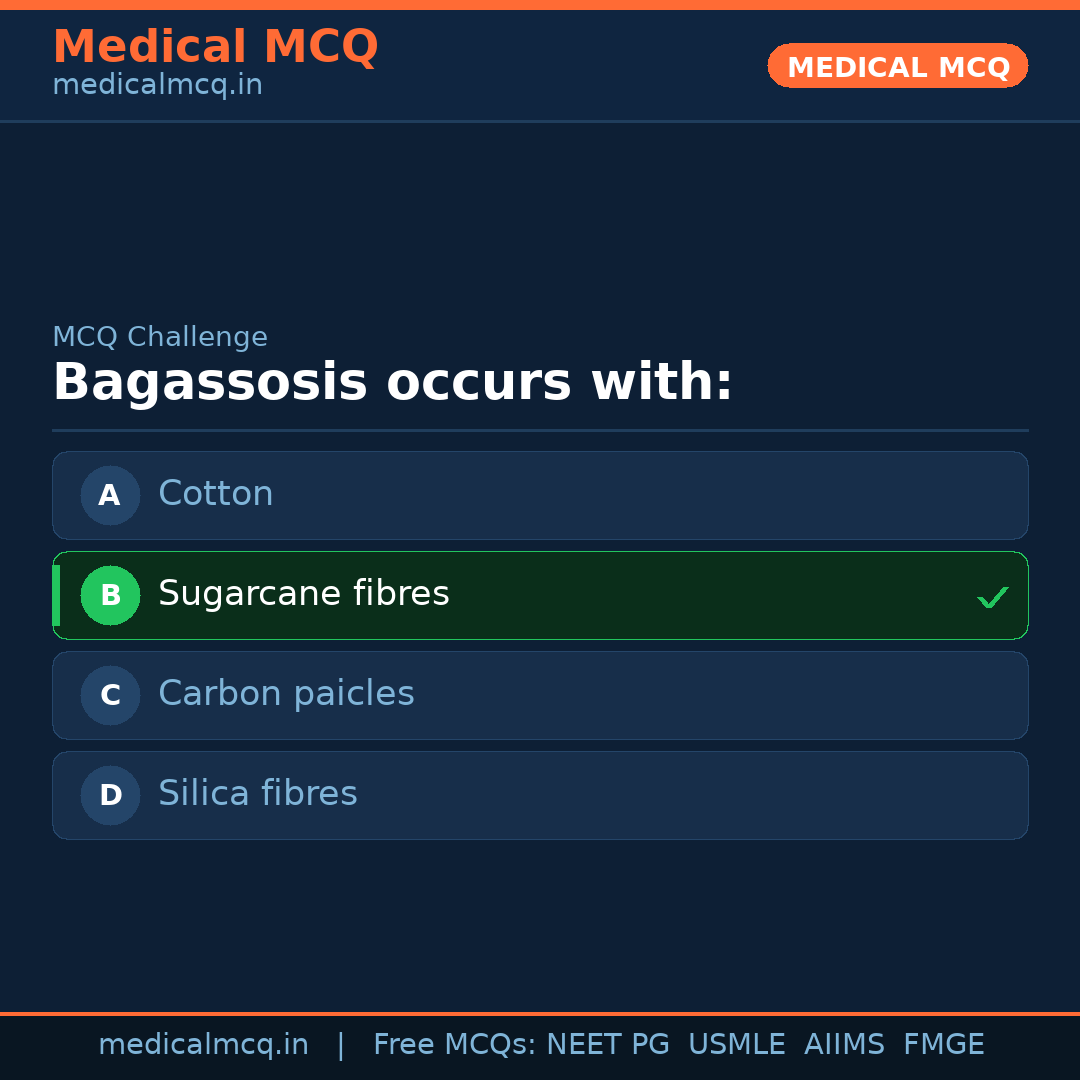This screenshot has height=1080, width=1080.
Task: Switch to the USMLE category
Action: (x=737, y=1044)
